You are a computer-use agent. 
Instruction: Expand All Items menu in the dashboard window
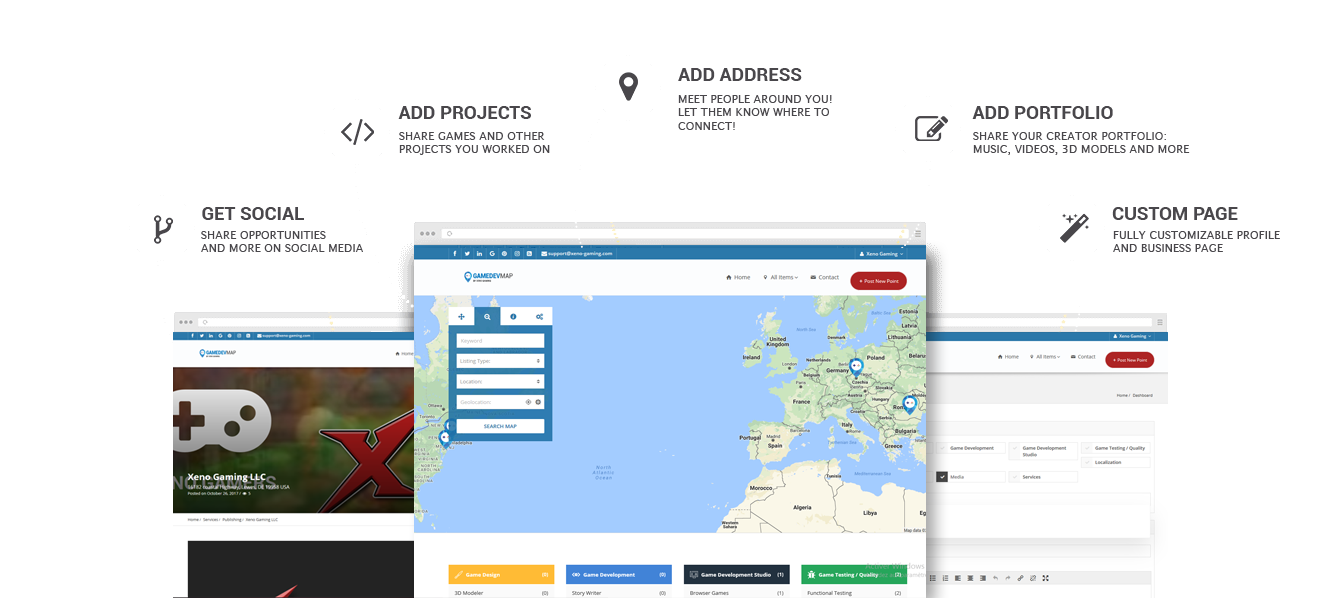(1045, 357)
